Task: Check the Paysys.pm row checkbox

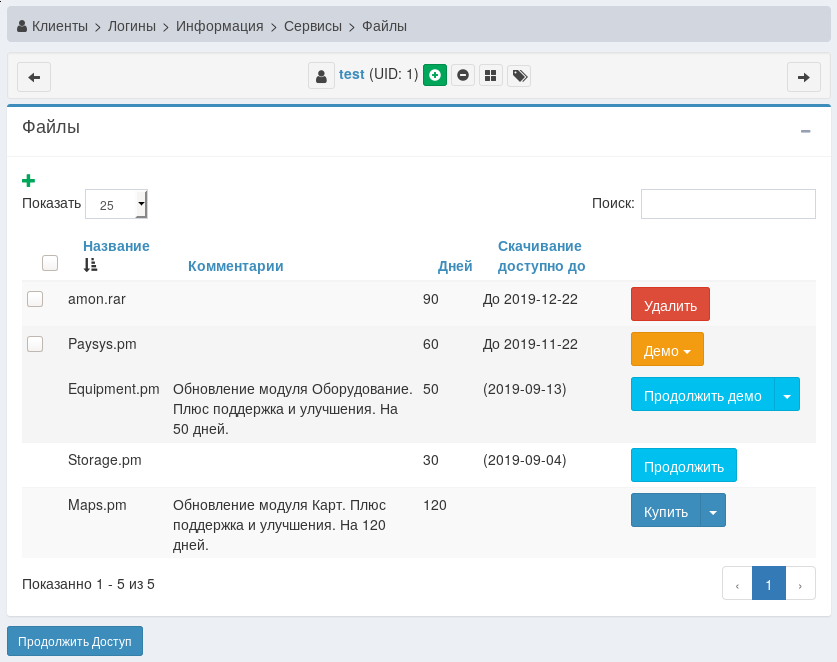Action: click(x=35, y=344)
